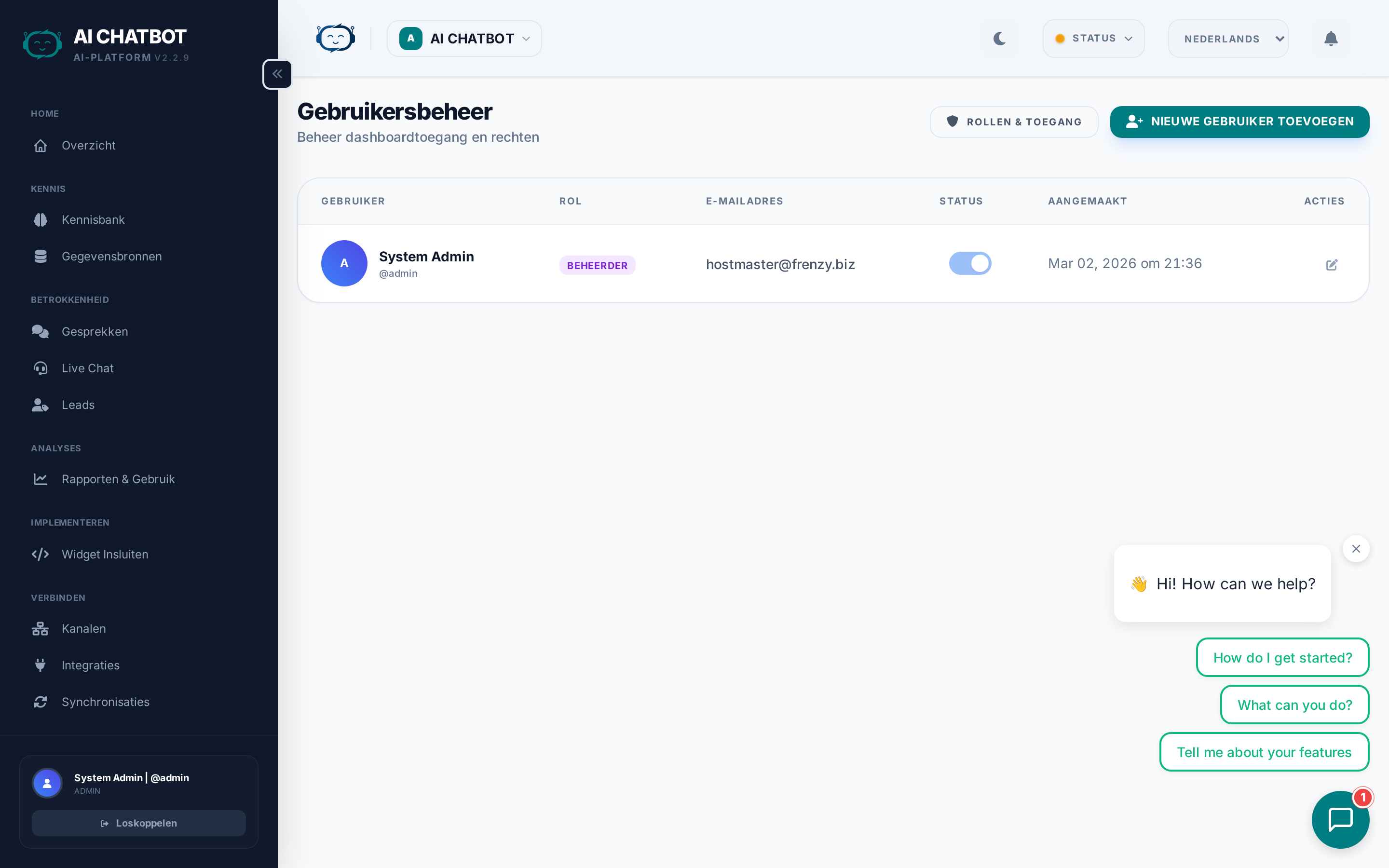Open notifications bell icon
1389x868 pixels.
pyautogui.click(x=1331, y=39)
